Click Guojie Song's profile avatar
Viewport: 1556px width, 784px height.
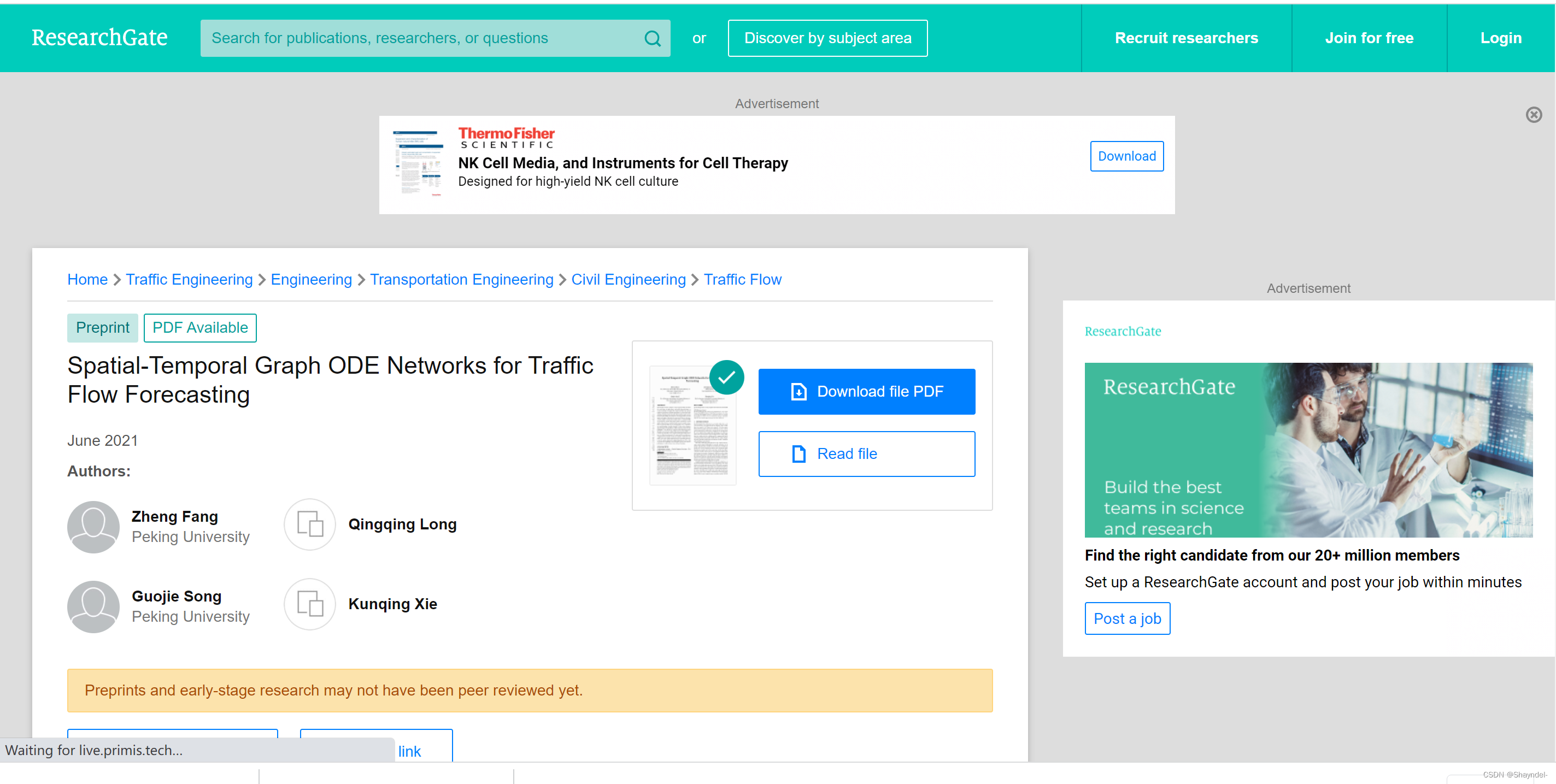93,606
